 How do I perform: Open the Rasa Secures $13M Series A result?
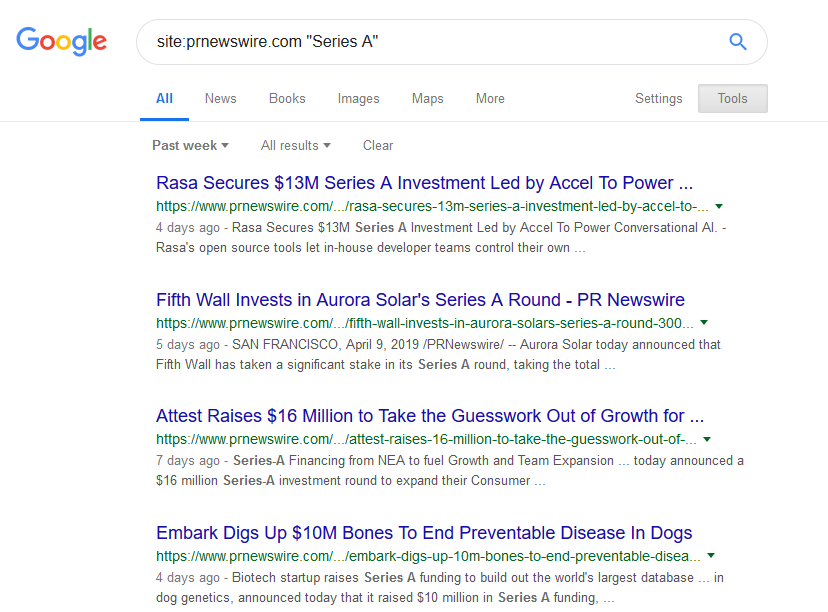tap(425, 183)
